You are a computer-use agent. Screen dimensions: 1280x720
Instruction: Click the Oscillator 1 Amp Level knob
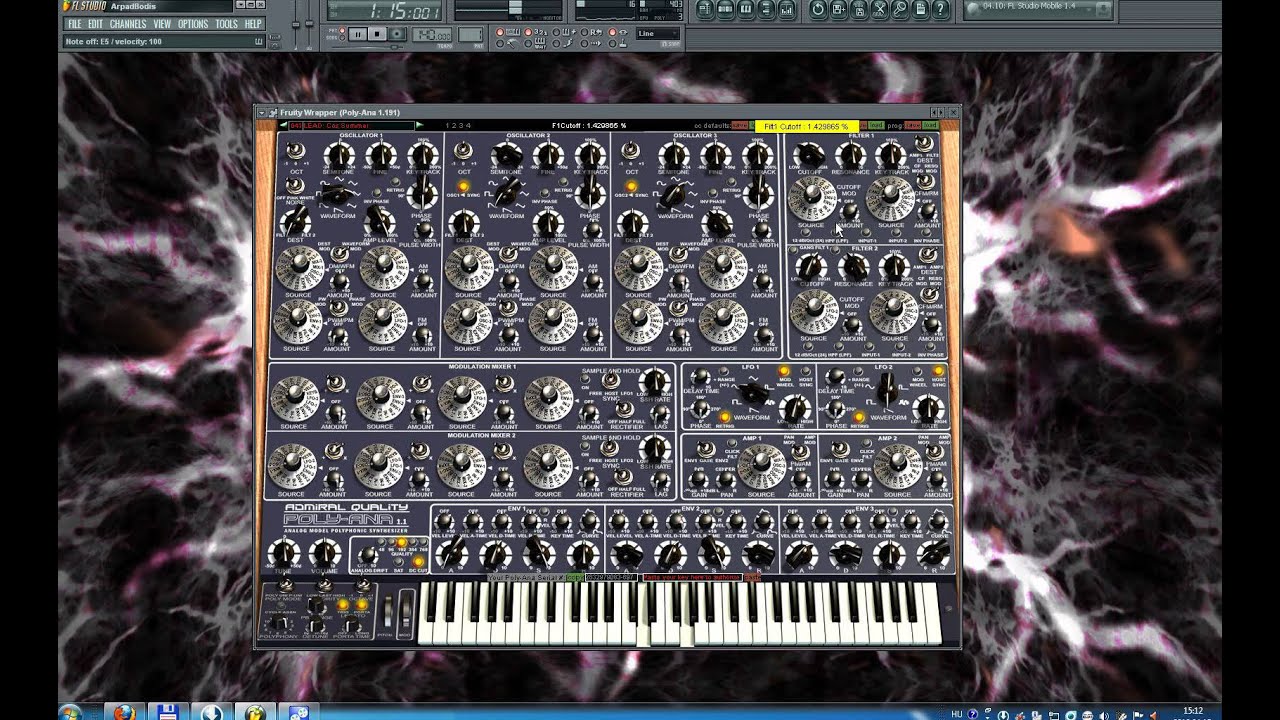coord(380,222)
